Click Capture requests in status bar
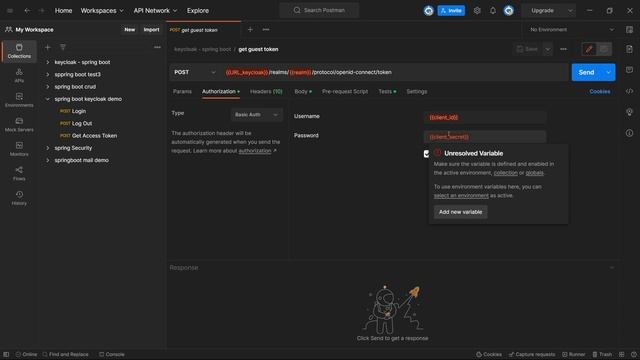 [532, 354]
